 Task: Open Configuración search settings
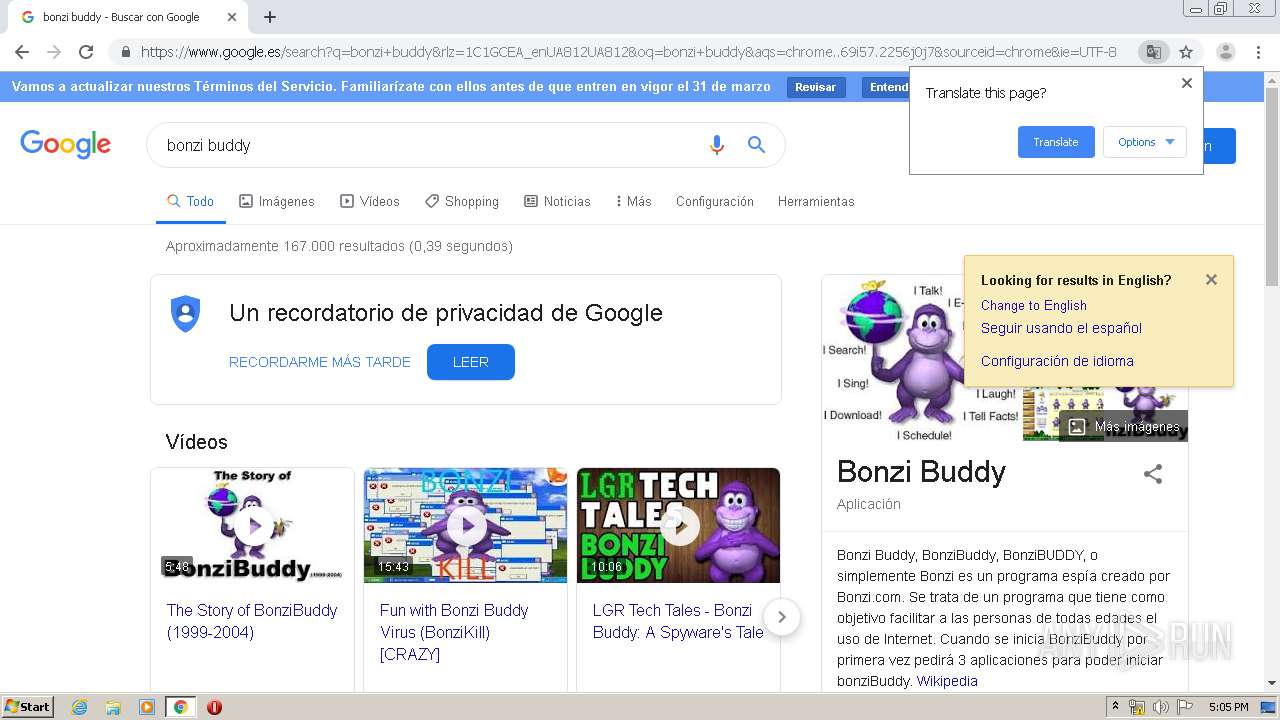tap(715, 201)
